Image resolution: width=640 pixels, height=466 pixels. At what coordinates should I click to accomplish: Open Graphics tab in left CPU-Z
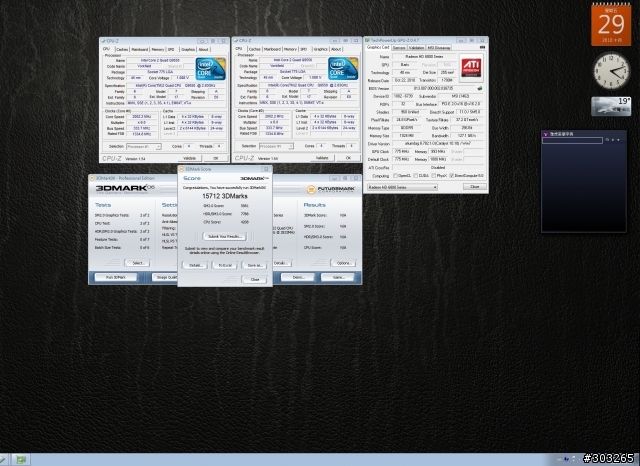[188, 49]
